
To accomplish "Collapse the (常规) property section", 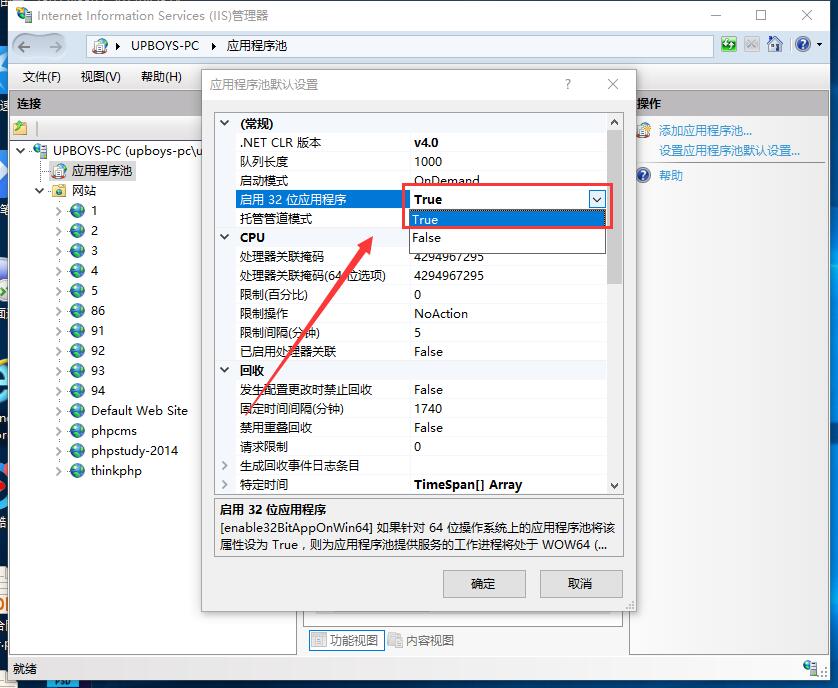I will [225, 123].
